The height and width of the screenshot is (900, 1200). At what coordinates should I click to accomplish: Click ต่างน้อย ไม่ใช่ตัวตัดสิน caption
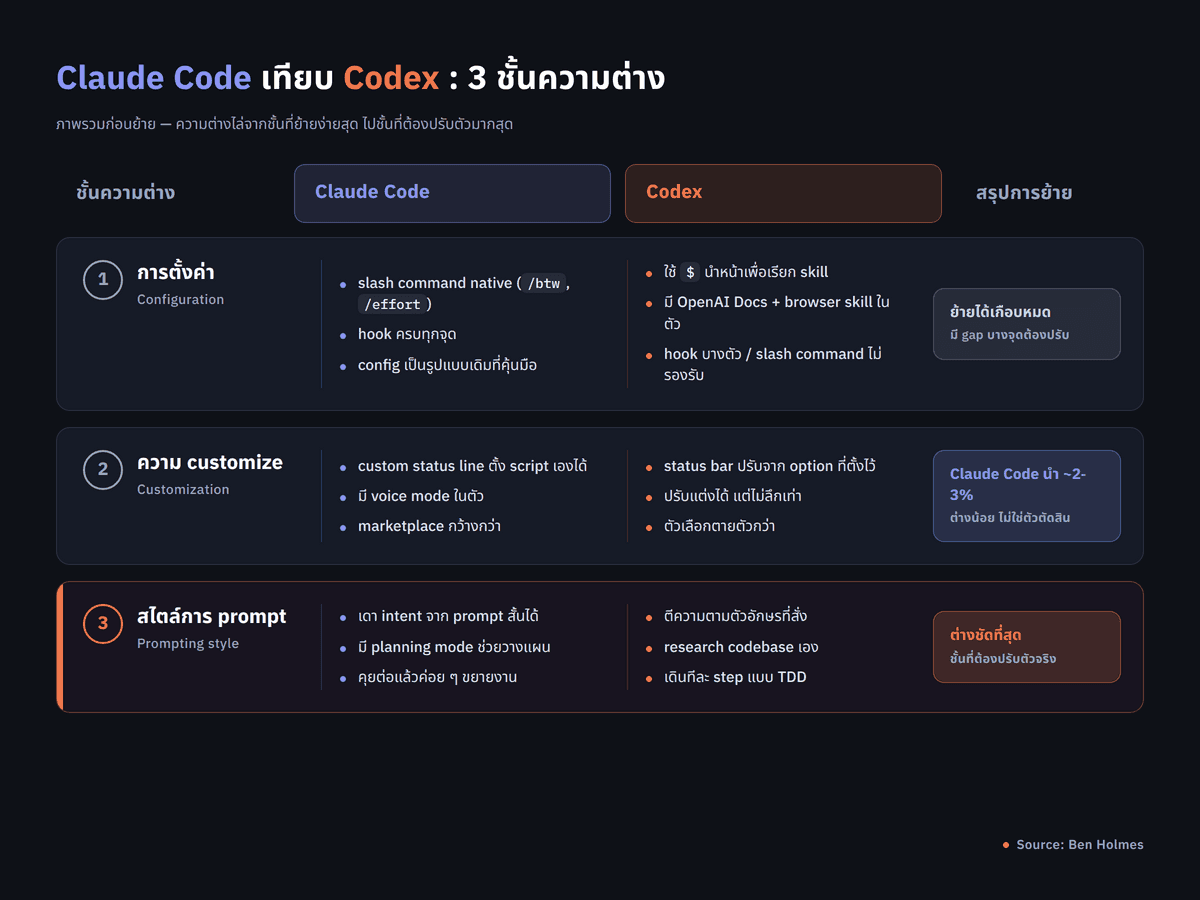(1010, 518)
